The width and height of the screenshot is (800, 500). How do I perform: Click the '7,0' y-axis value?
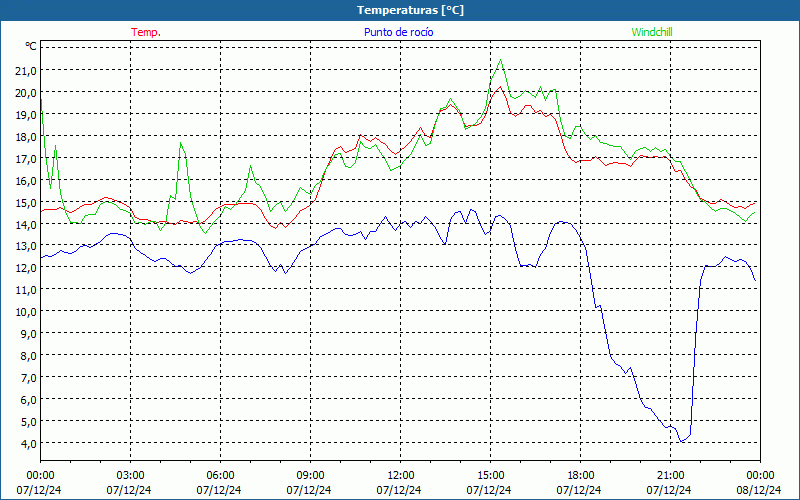[x=29, y=378]
